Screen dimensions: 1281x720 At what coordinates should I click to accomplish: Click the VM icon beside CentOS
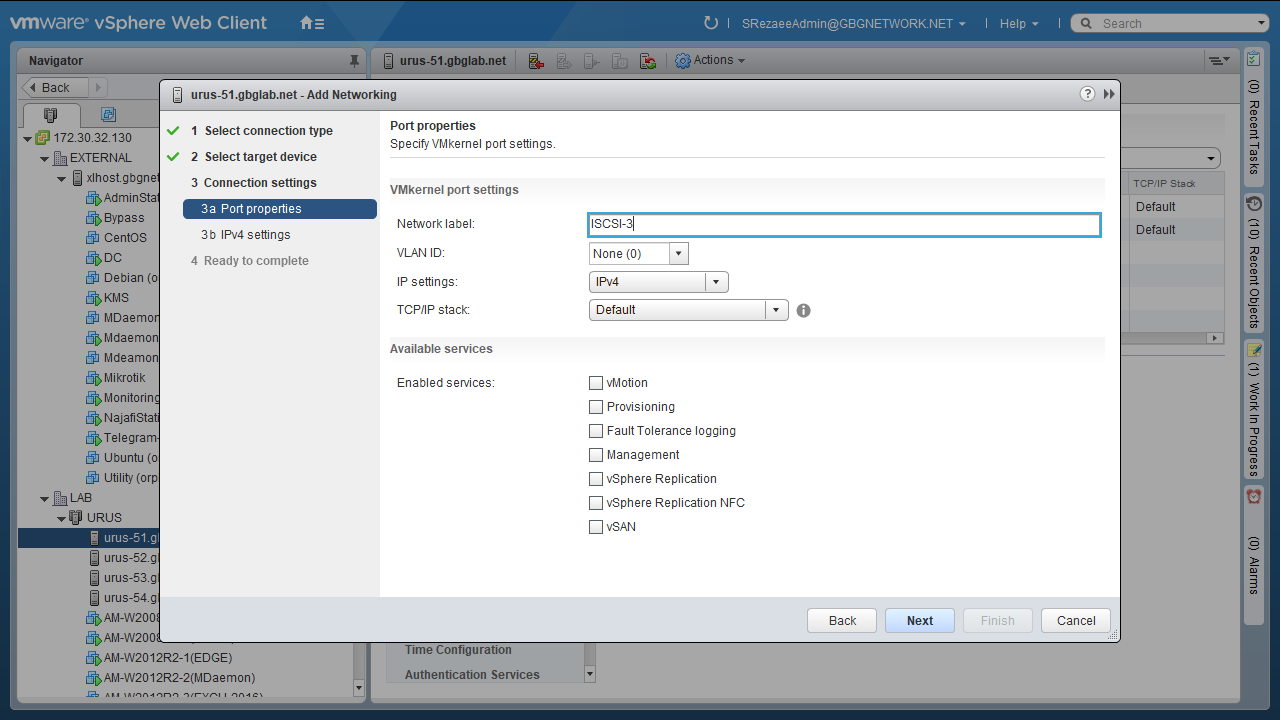pyautogui.click(x=94, y=238)
